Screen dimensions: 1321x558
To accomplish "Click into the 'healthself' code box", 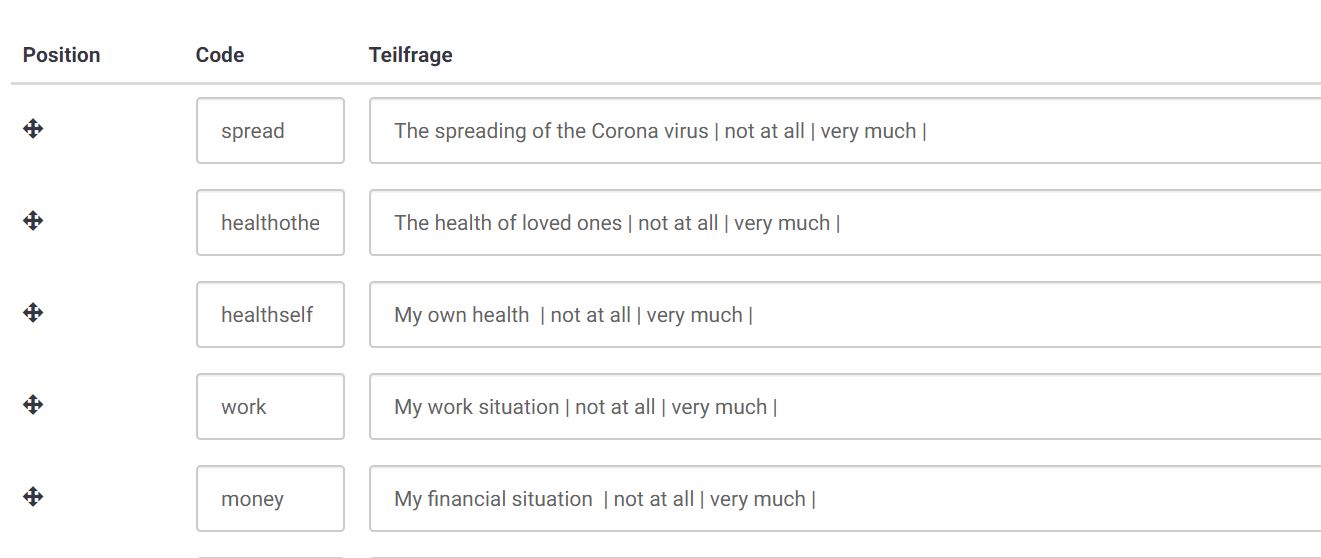I will [x=270, y=314].
